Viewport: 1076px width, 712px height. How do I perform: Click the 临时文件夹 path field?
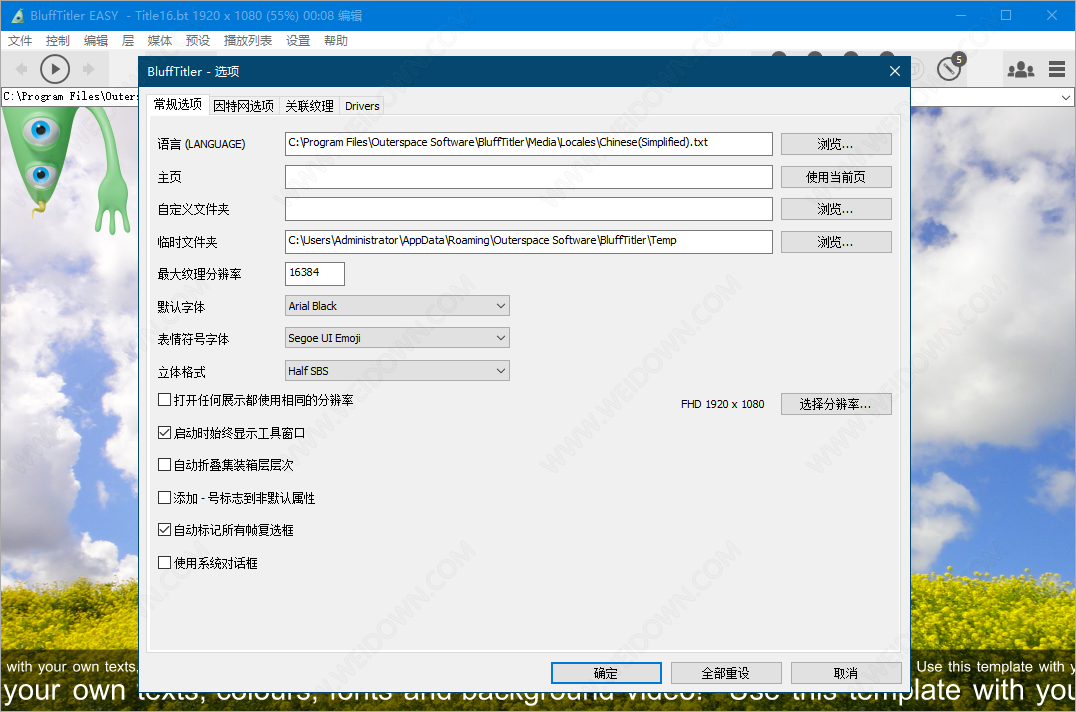(528, 241)
